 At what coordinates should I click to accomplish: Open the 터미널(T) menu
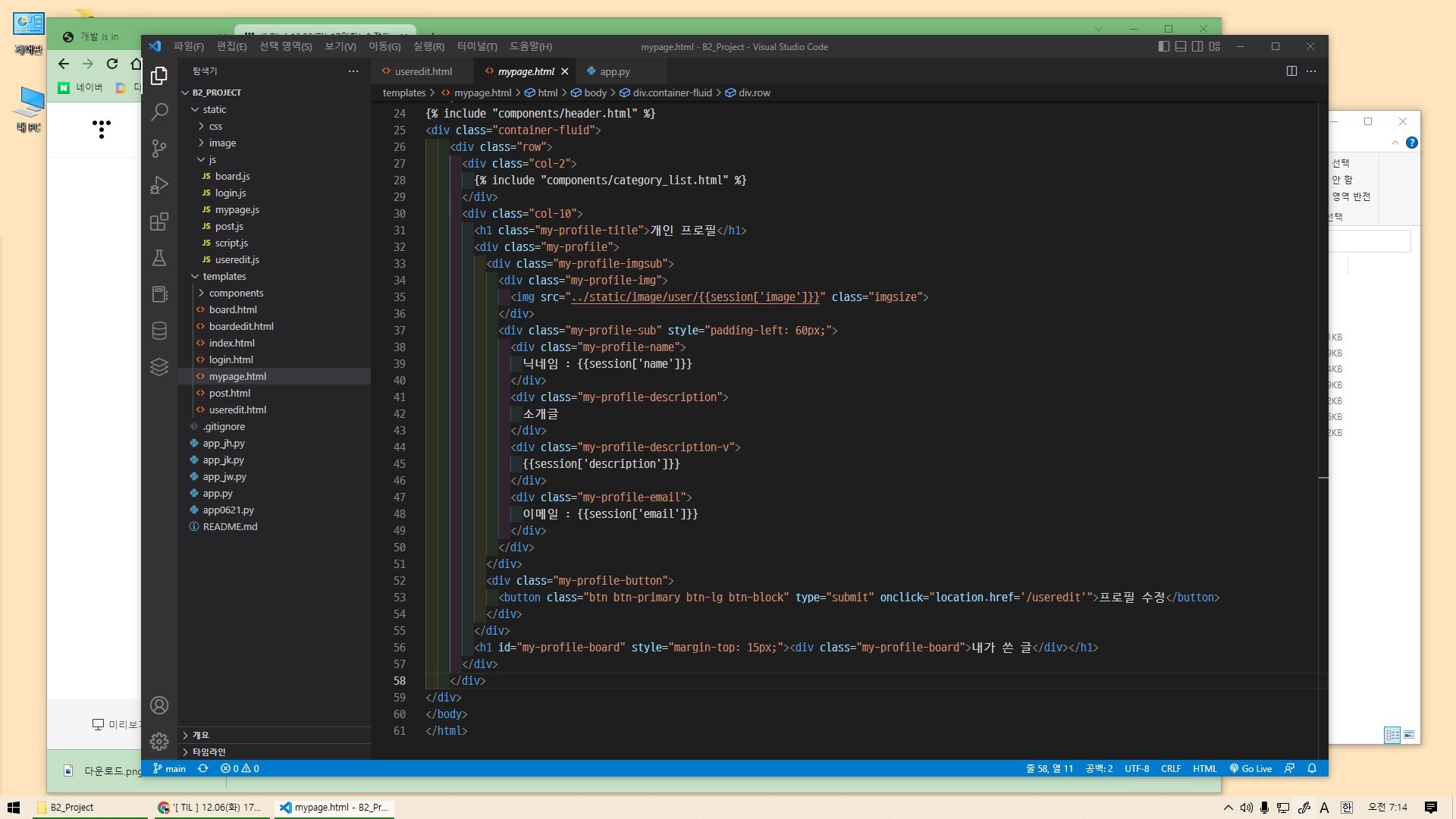click(x=477, y=47)
